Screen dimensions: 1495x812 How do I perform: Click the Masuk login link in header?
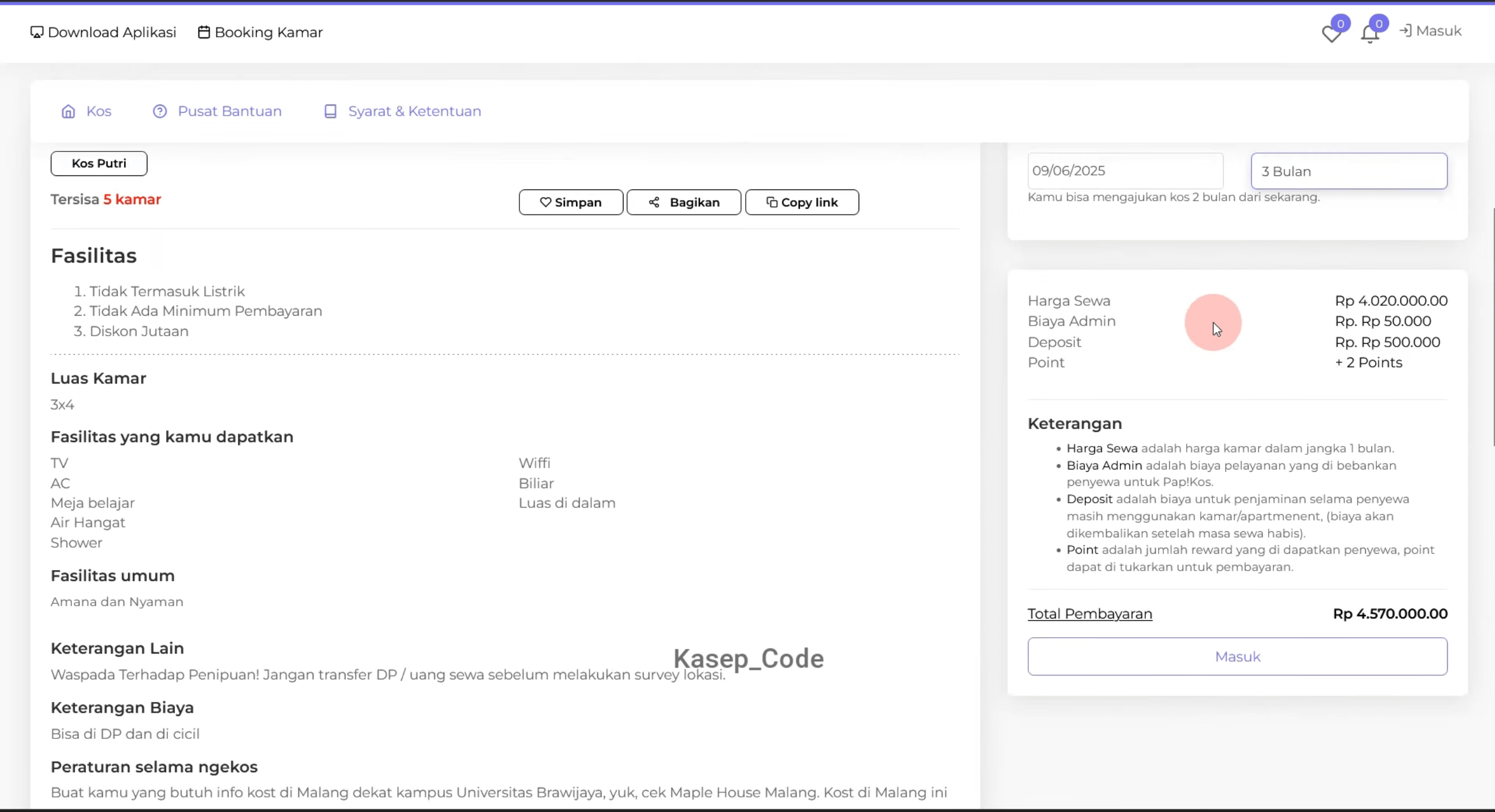1430,31
